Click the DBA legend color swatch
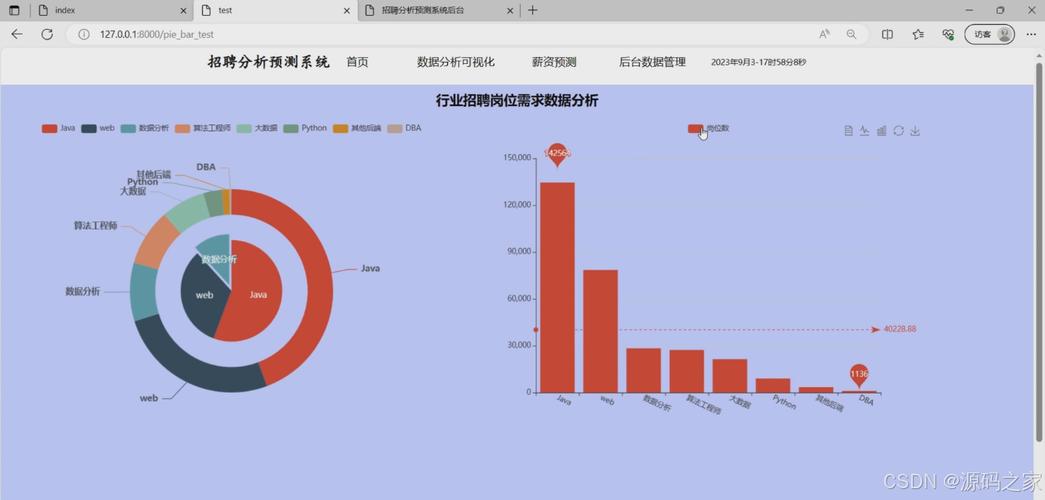 pyautogui.click(x=394, y=128)
